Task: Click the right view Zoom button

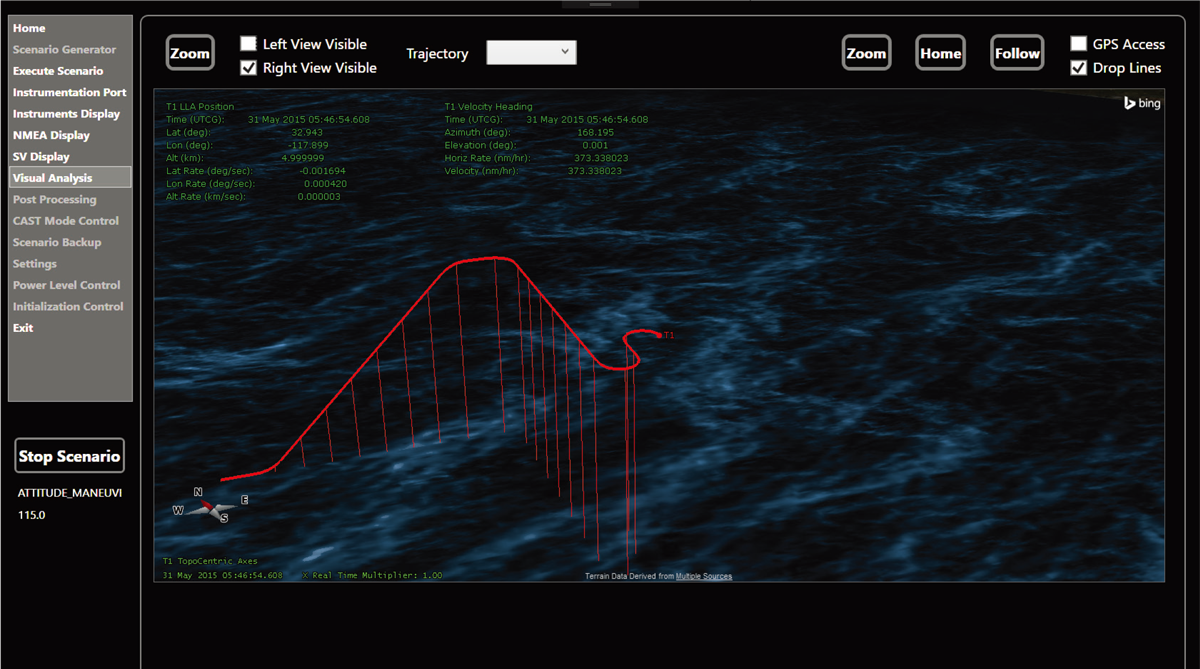Action: [866, 54]
